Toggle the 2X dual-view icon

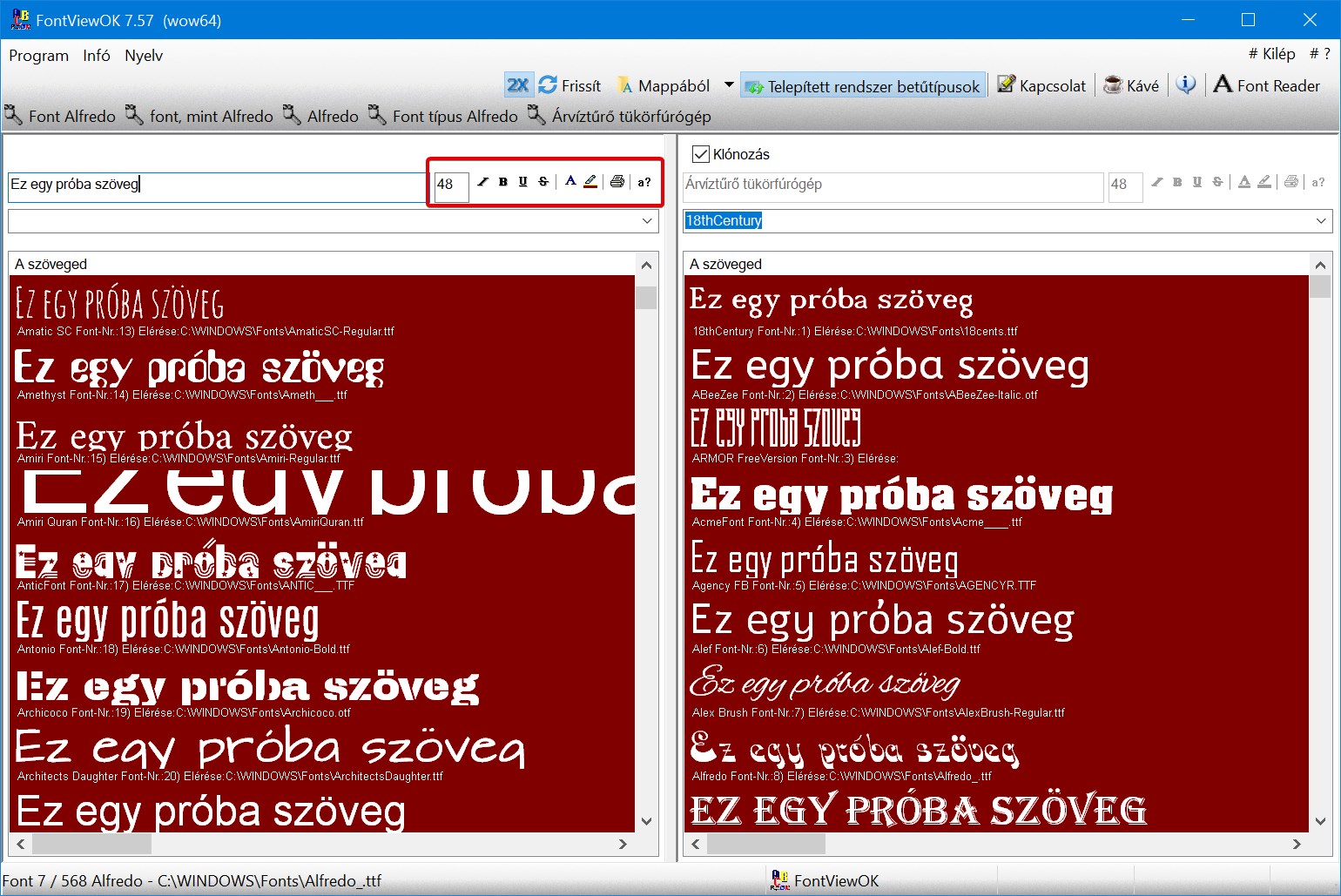tap(517, 85)
